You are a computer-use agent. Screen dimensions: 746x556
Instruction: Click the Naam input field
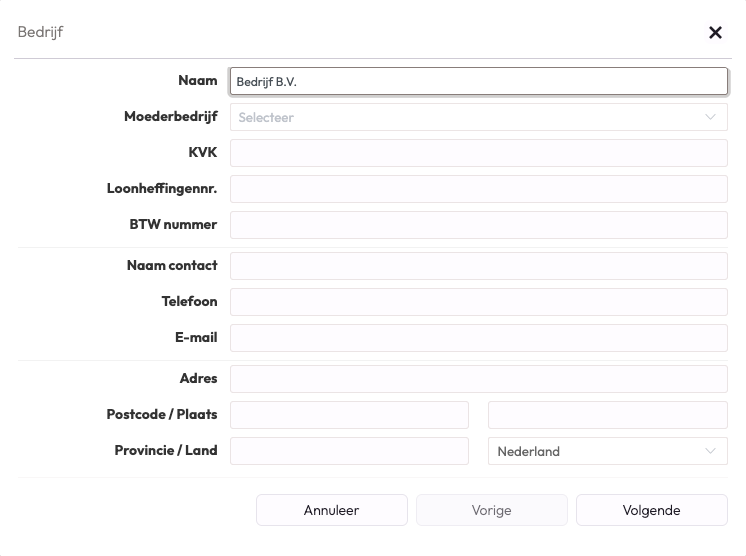(x=478, y=81)
